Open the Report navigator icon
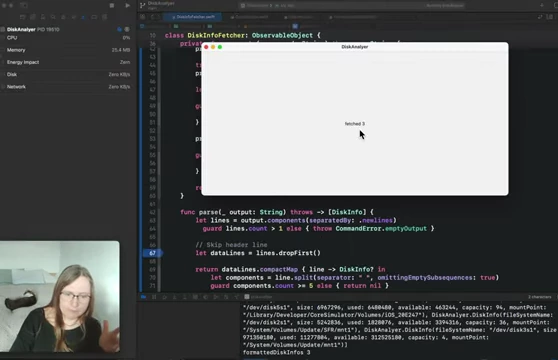Screen dimensions: 558x360 [104, 17]
